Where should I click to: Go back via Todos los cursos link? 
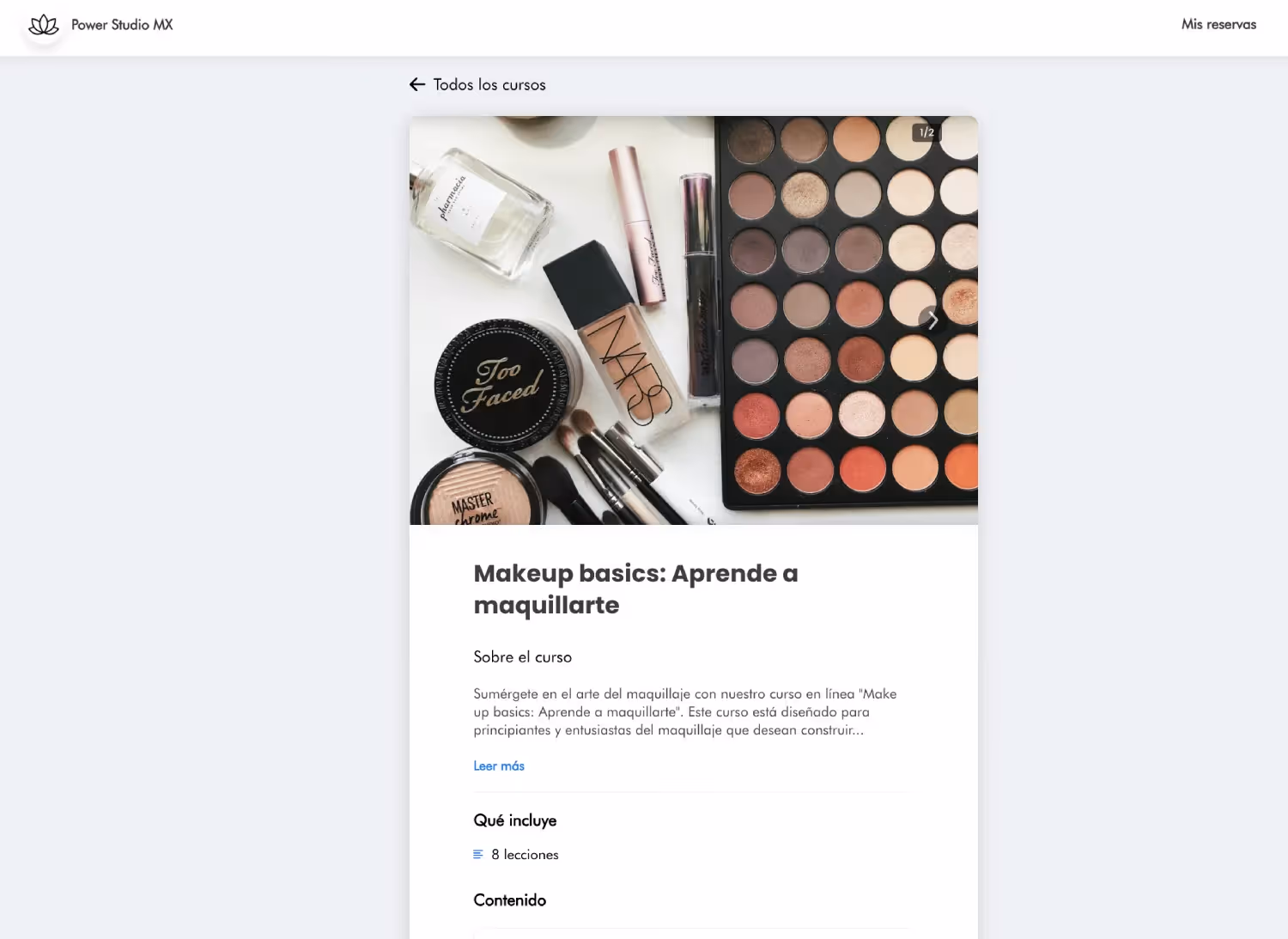489,84
